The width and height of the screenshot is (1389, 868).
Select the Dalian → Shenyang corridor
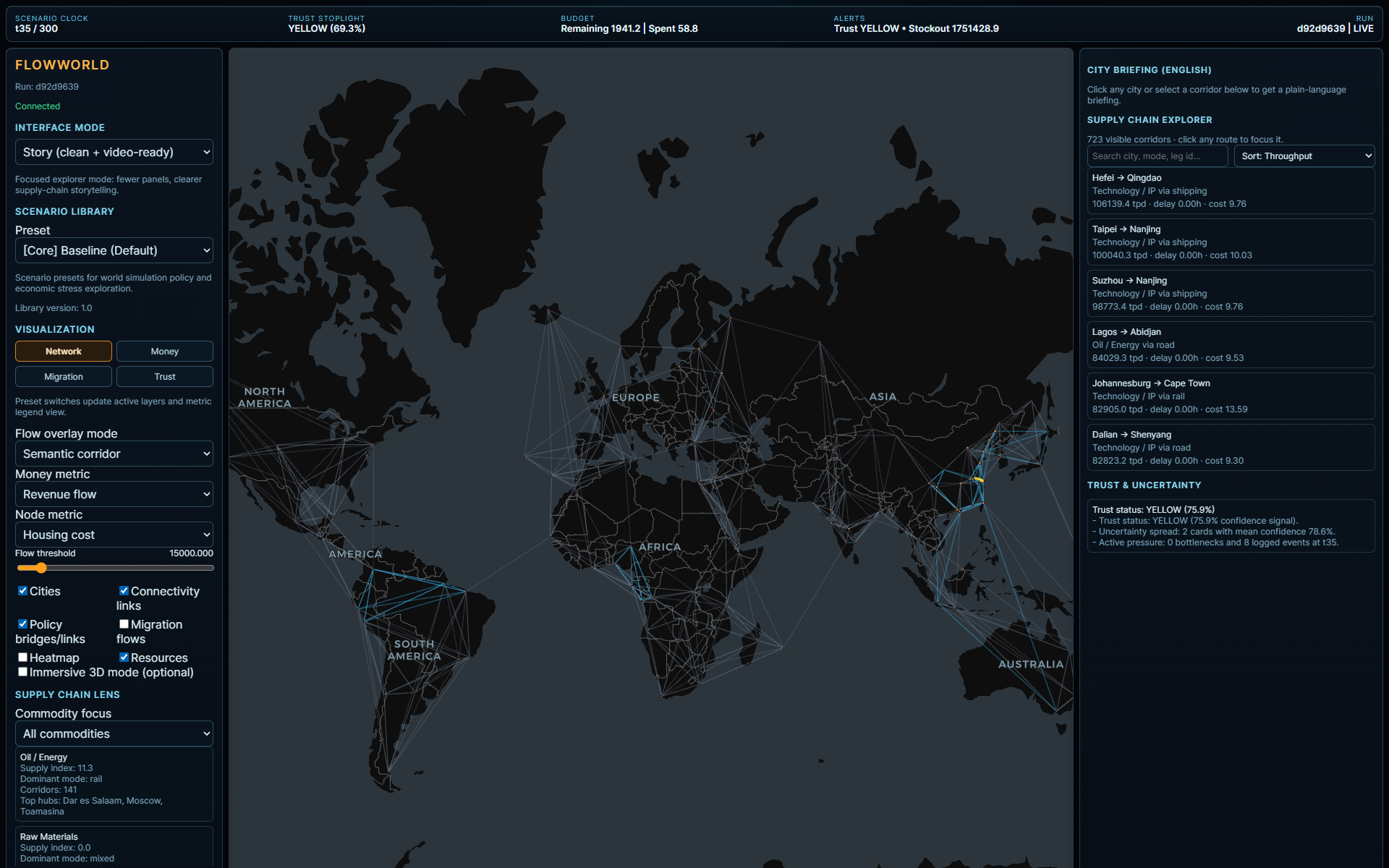pyautogui.click(x=1231, y=448)
